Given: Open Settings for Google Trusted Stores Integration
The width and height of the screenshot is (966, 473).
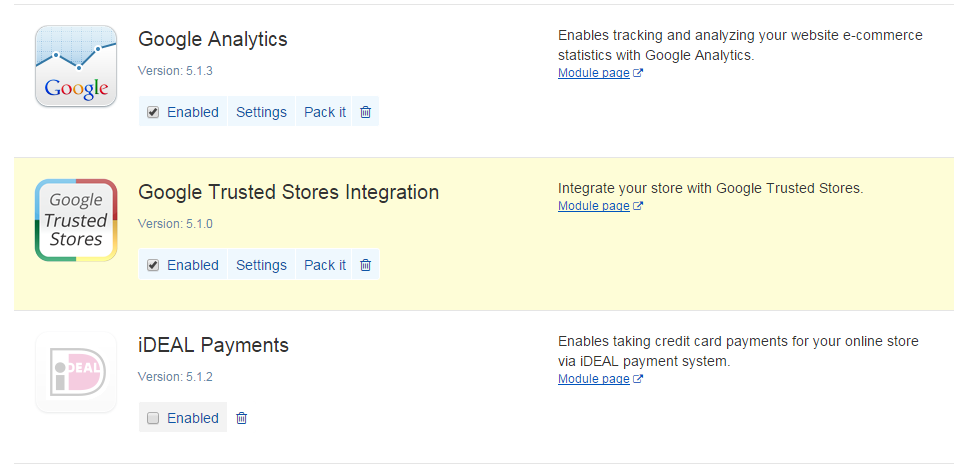Looking at the screenshot, I should (261, 265).
